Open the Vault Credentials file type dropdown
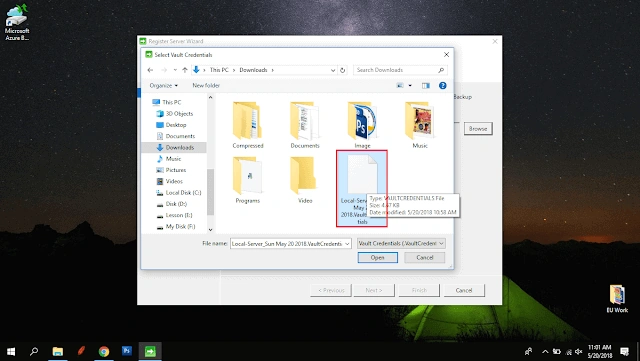The width and height of the screenshot is (640, 361). coord(401,243)
